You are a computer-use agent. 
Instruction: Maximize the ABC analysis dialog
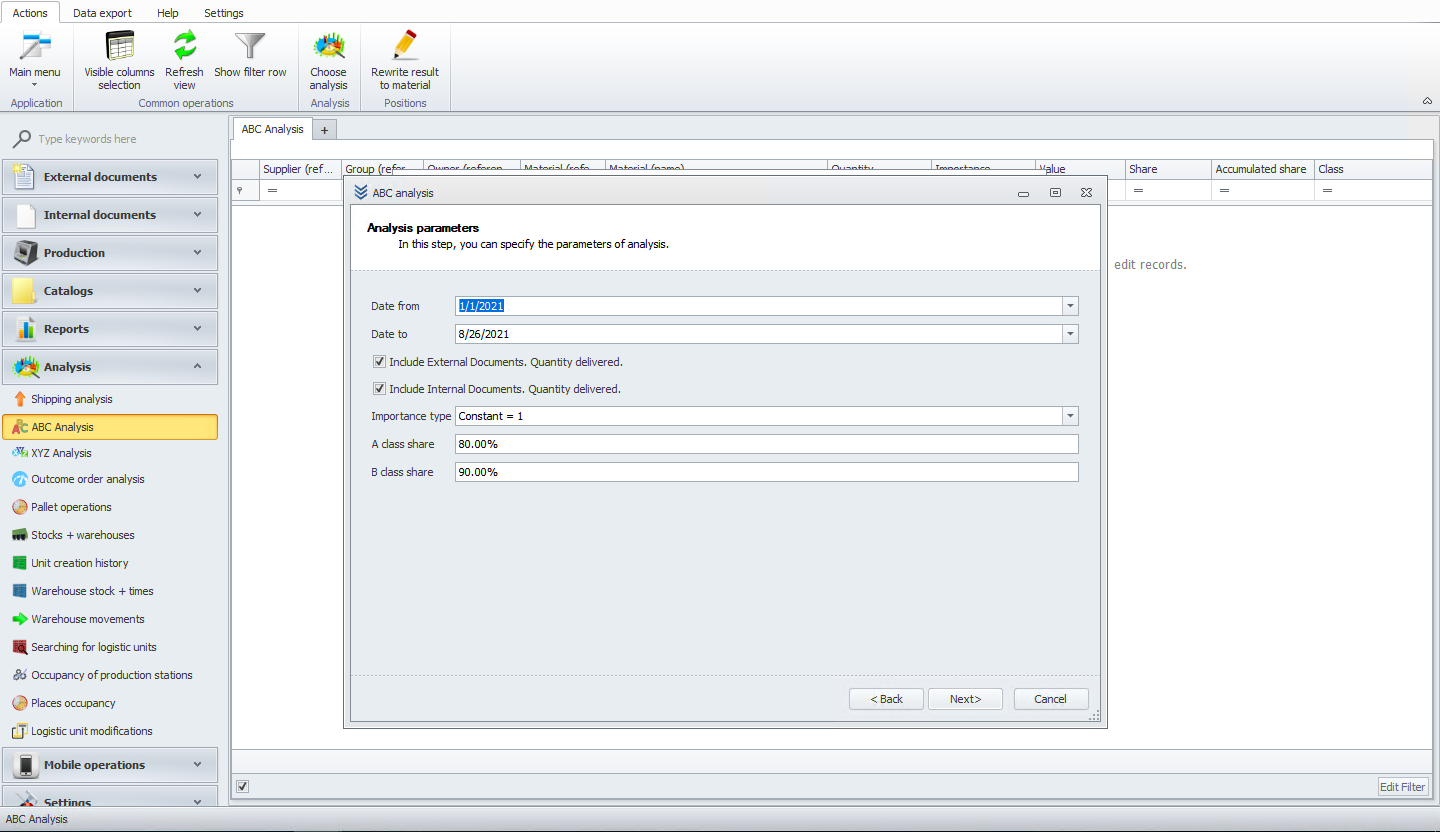point(1055,193)
